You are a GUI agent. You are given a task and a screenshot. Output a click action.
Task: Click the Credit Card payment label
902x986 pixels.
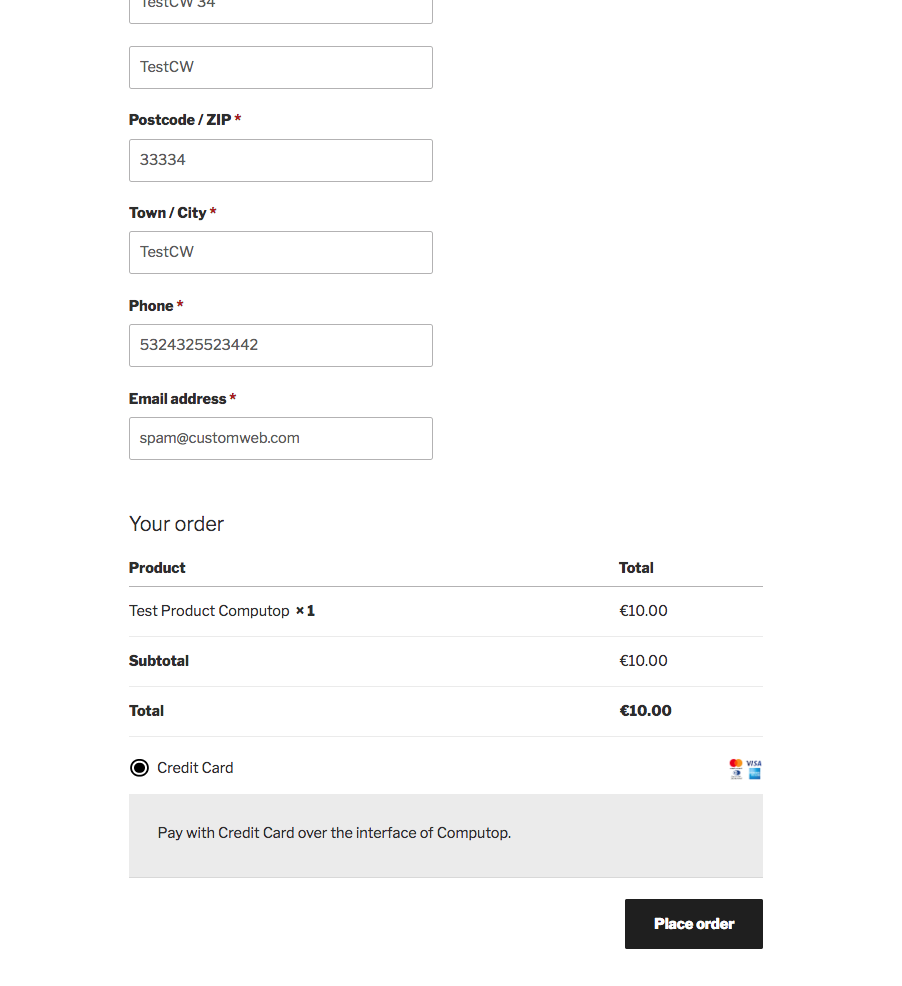coord(195,768)
